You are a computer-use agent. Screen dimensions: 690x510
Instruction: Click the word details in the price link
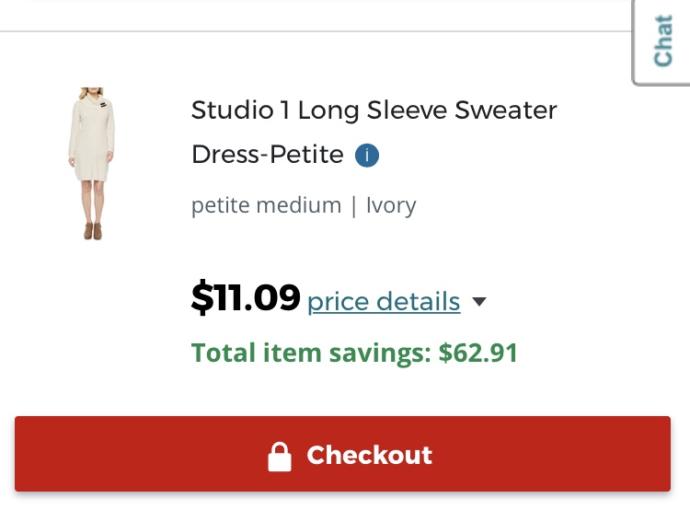418,301
